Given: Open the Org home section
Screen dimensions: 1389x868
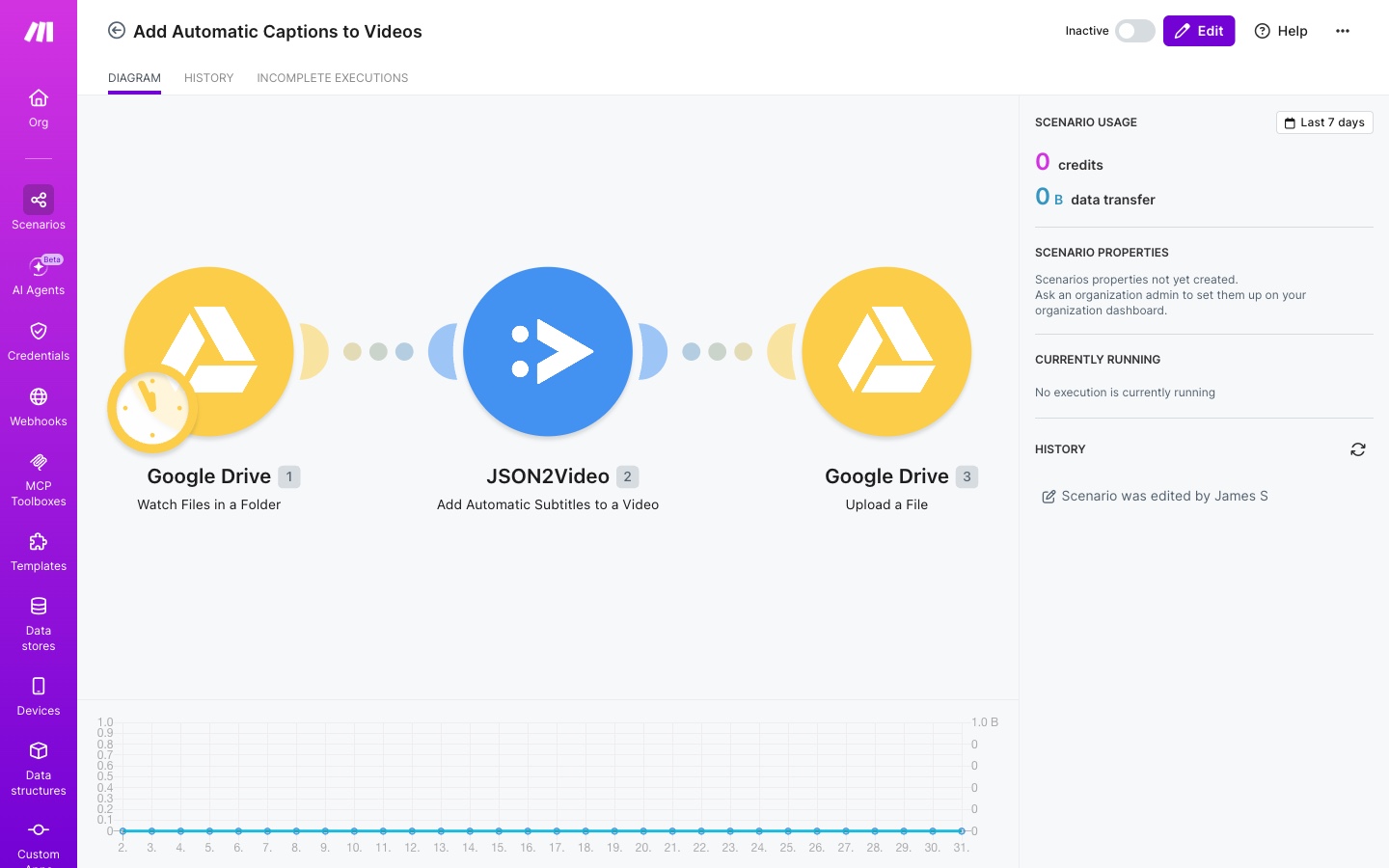Looking at the screenshot, I should [39, 108].
